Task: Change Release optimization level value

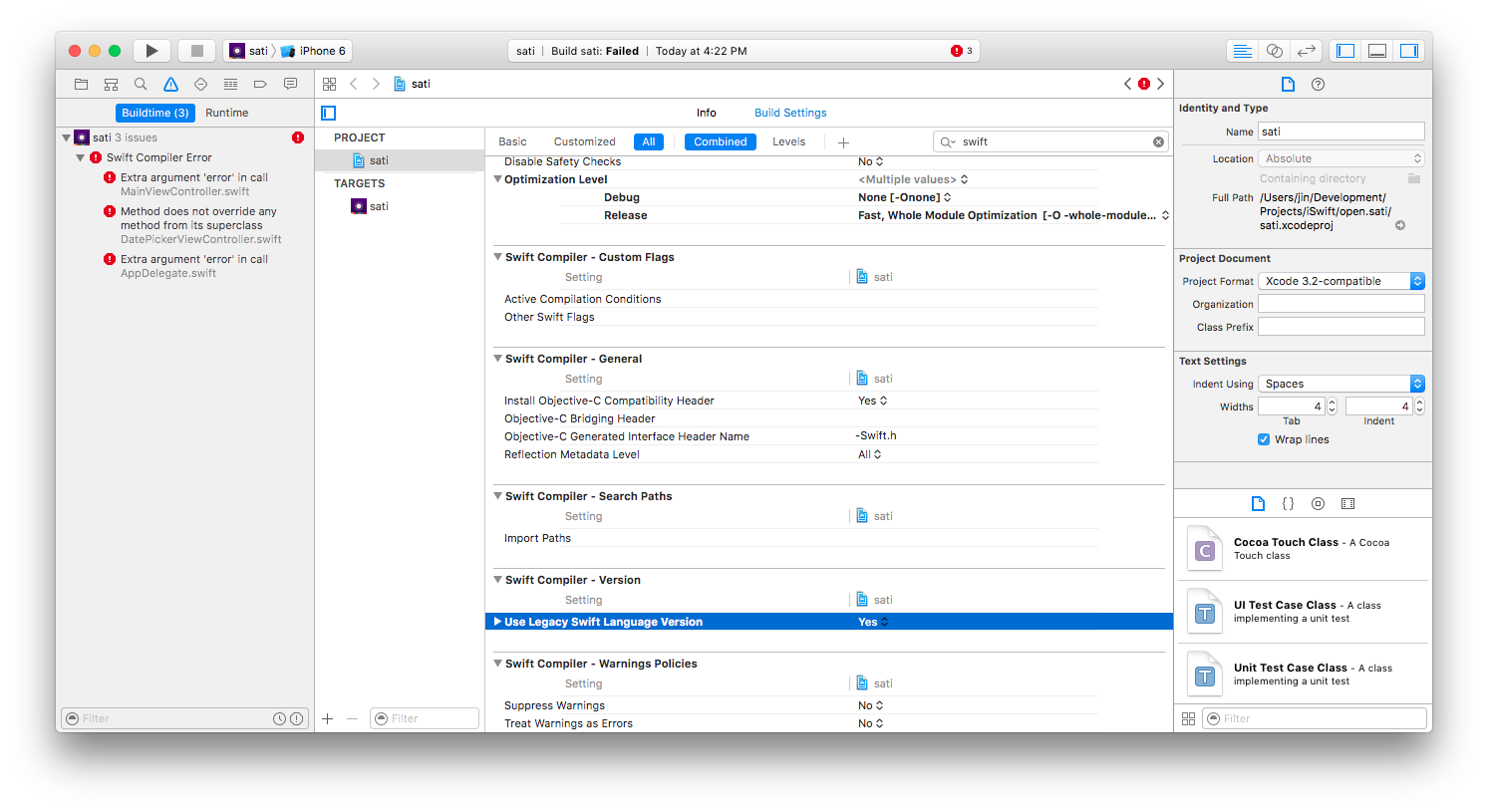Action: 1013,215
